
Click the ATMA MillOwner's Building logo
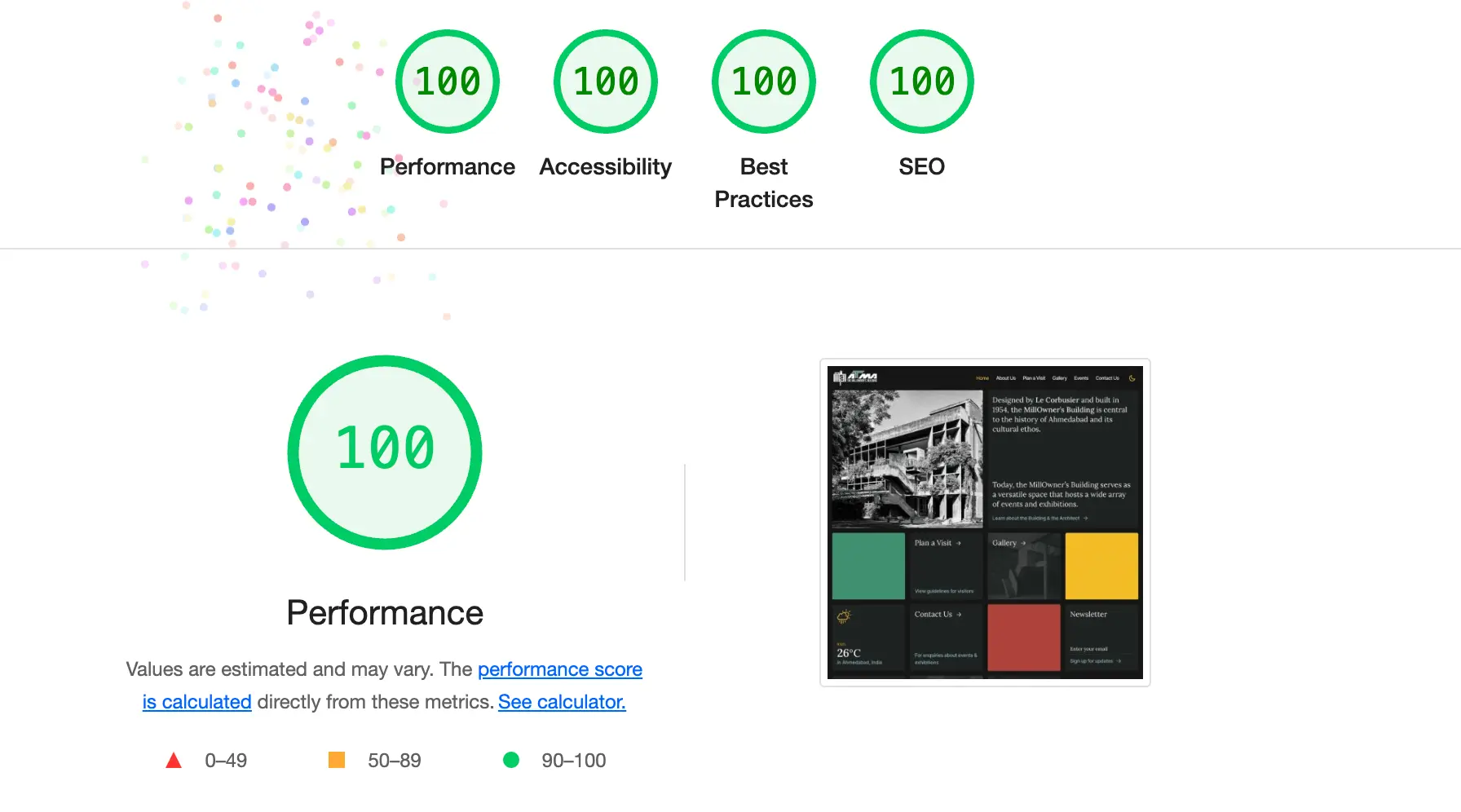click(x=854, y=377)
